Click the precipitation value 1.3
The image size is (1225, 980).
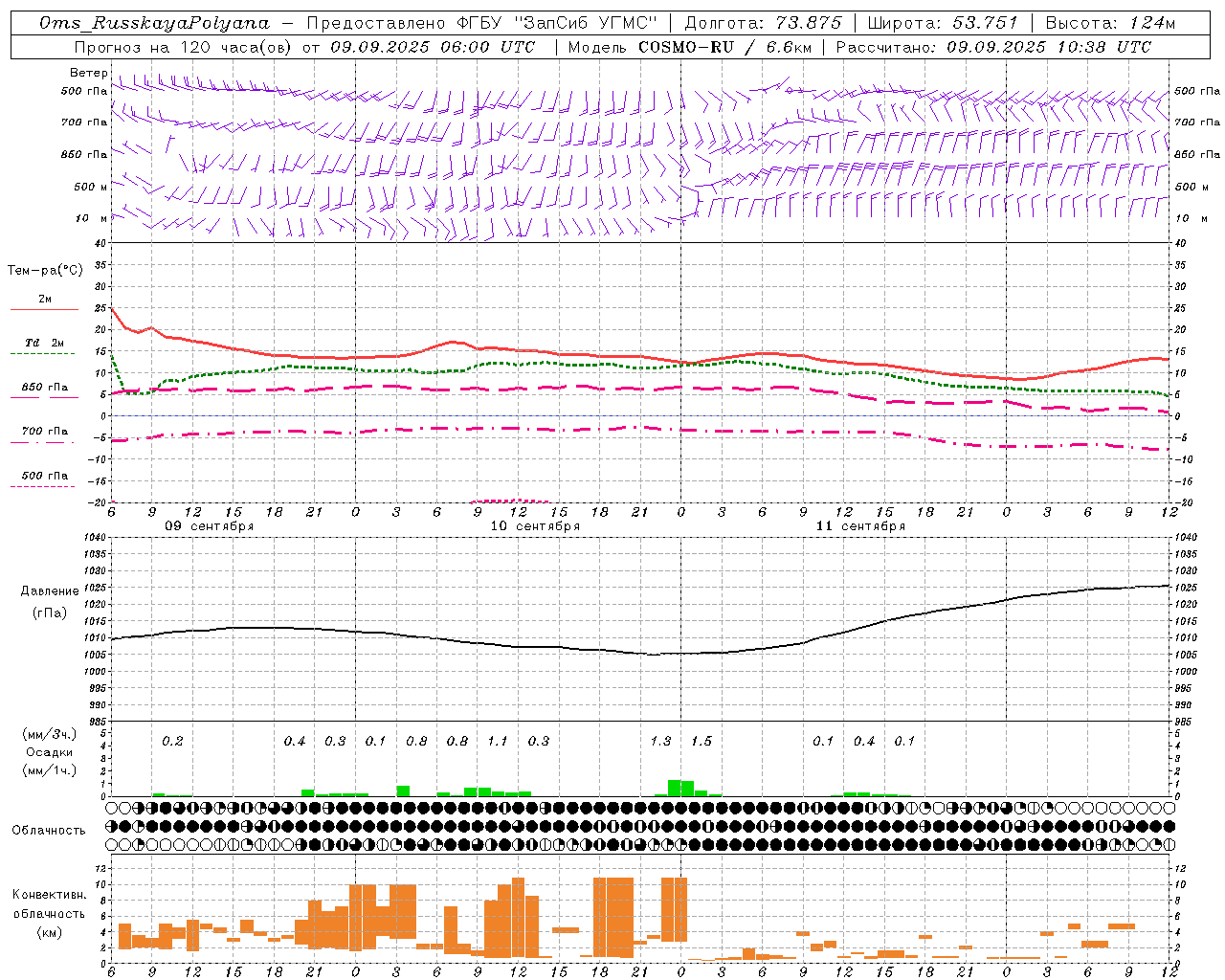coord(660,742)
